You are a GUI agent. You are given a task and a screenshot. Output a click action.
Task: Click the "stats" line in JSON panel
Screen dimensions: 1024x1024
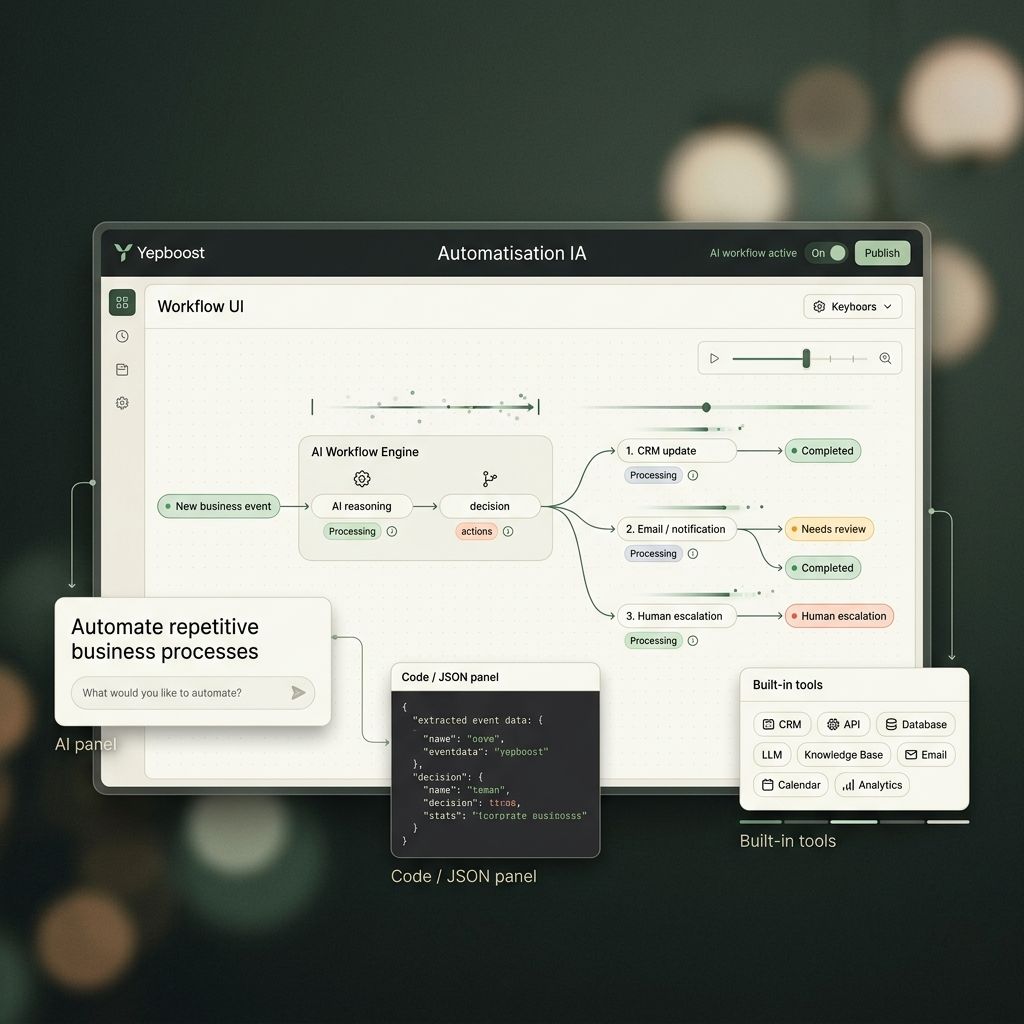505,816
